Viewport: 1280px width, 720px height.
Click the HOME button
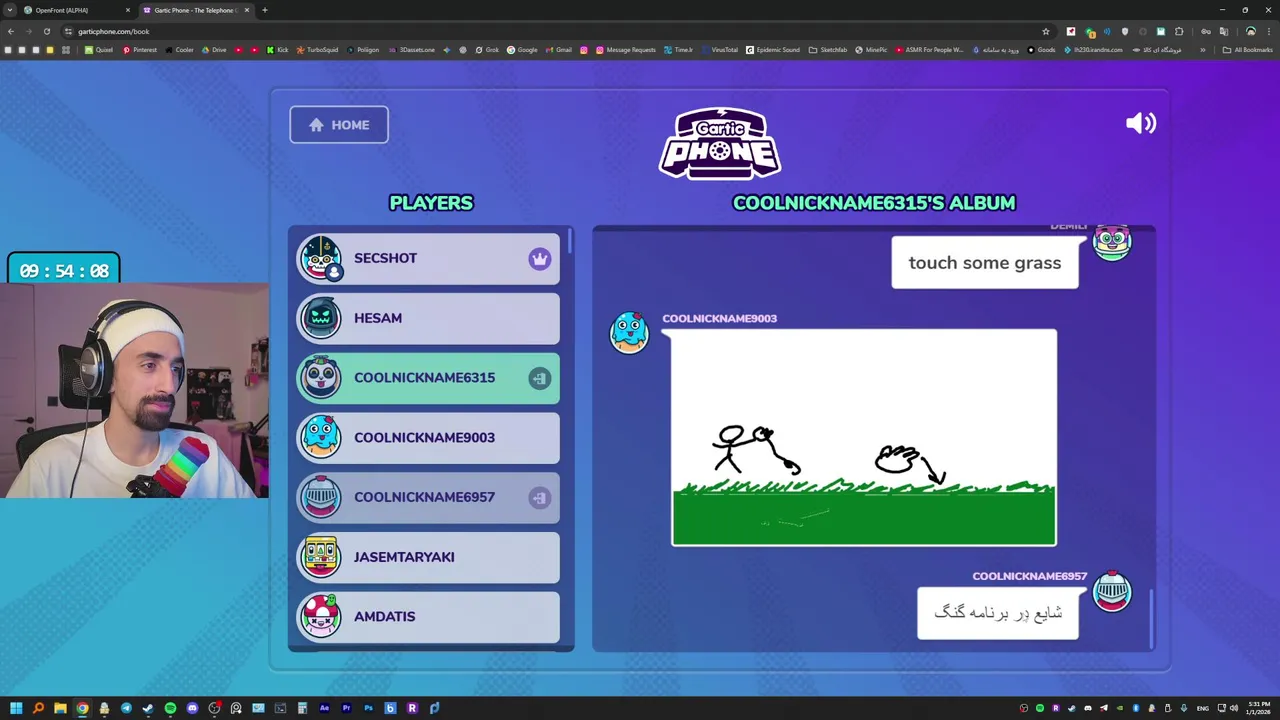(339, 125)
